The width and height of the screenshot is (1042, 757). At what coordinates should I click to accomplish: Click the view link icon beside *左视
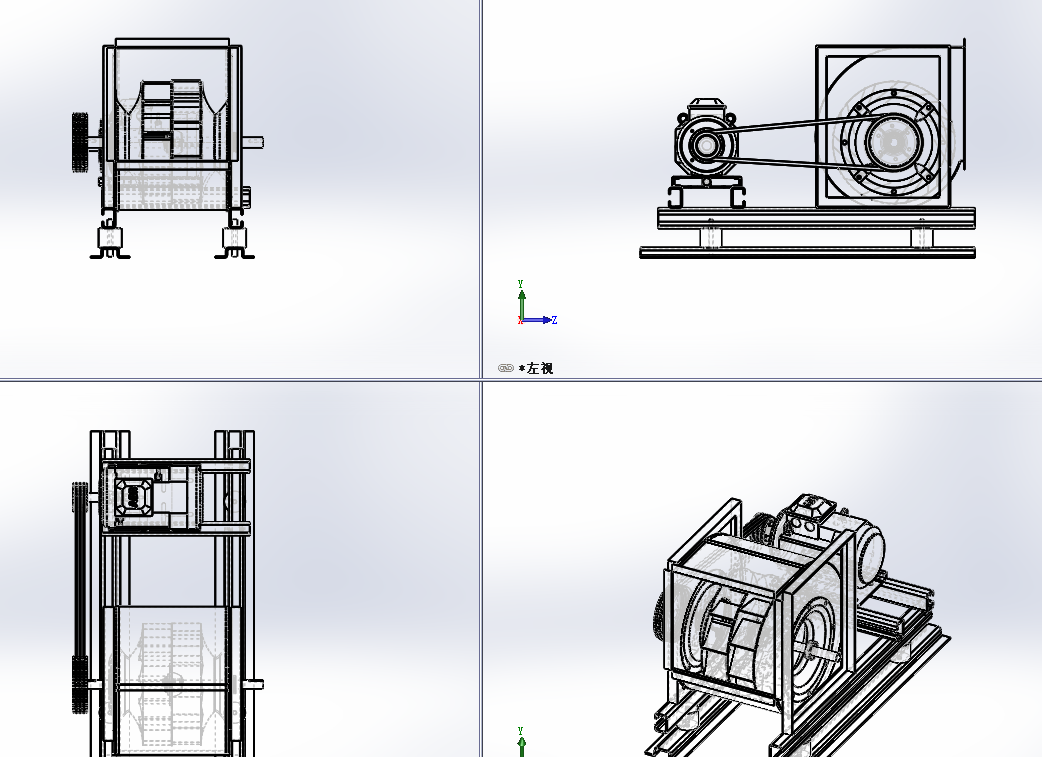[506, 368]
